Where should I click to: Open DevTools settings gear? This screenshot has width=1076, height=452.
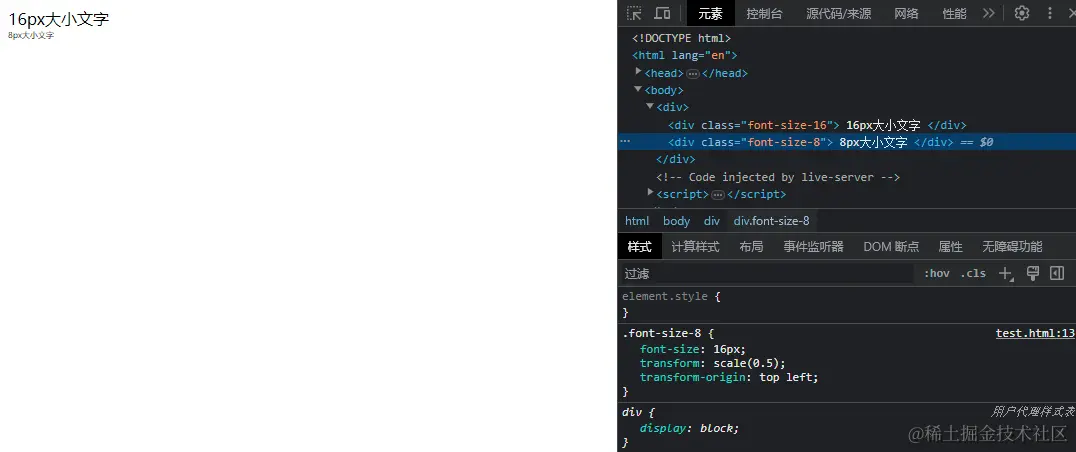point(1022,13)
